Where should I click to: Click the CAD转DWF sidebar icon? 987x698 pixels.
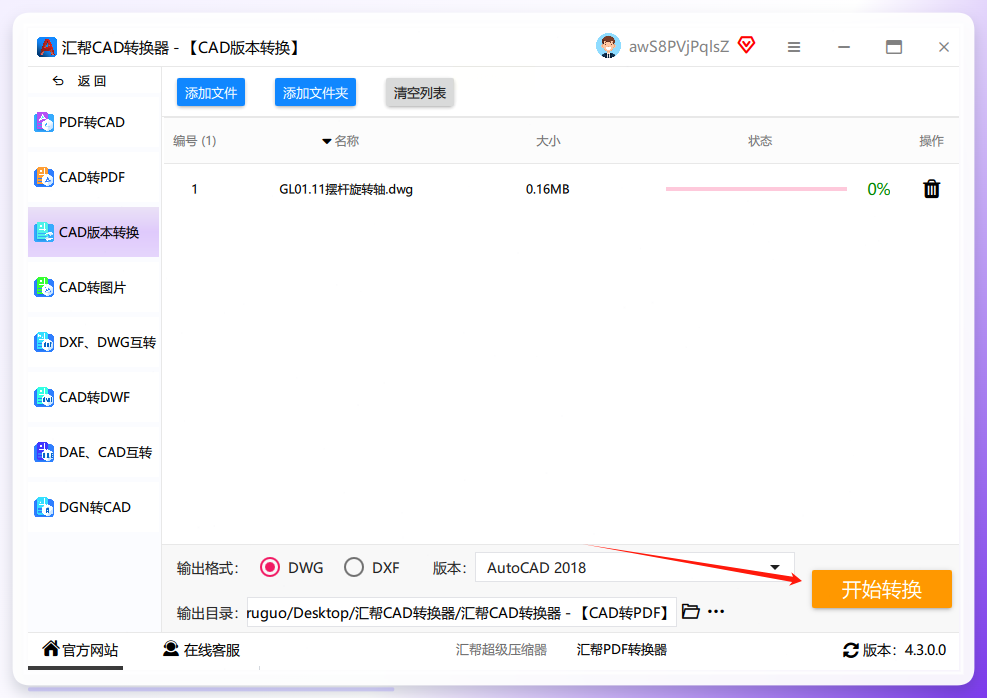[43, 397]
